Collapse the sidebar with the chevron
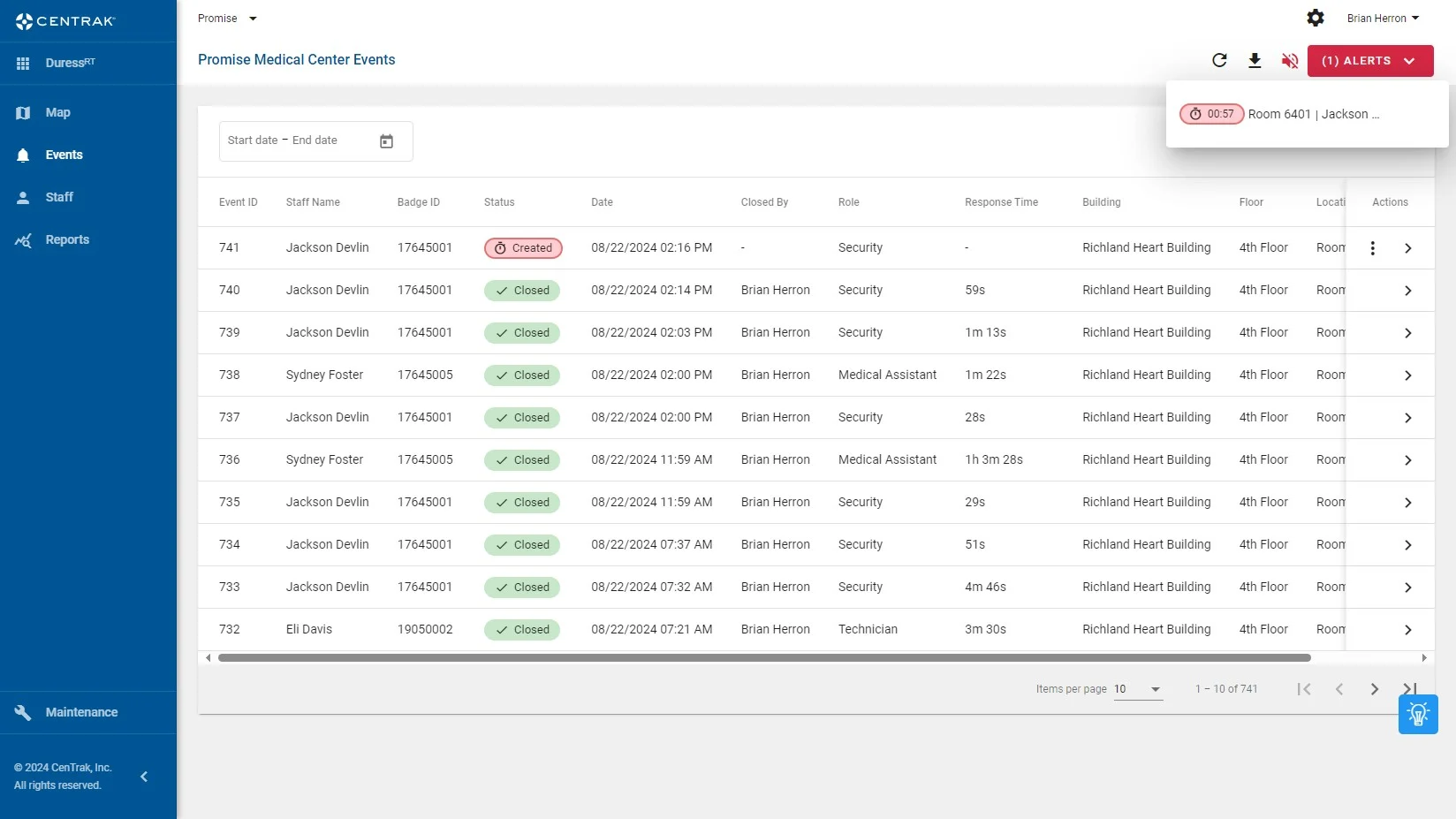 tap(144, 777)
